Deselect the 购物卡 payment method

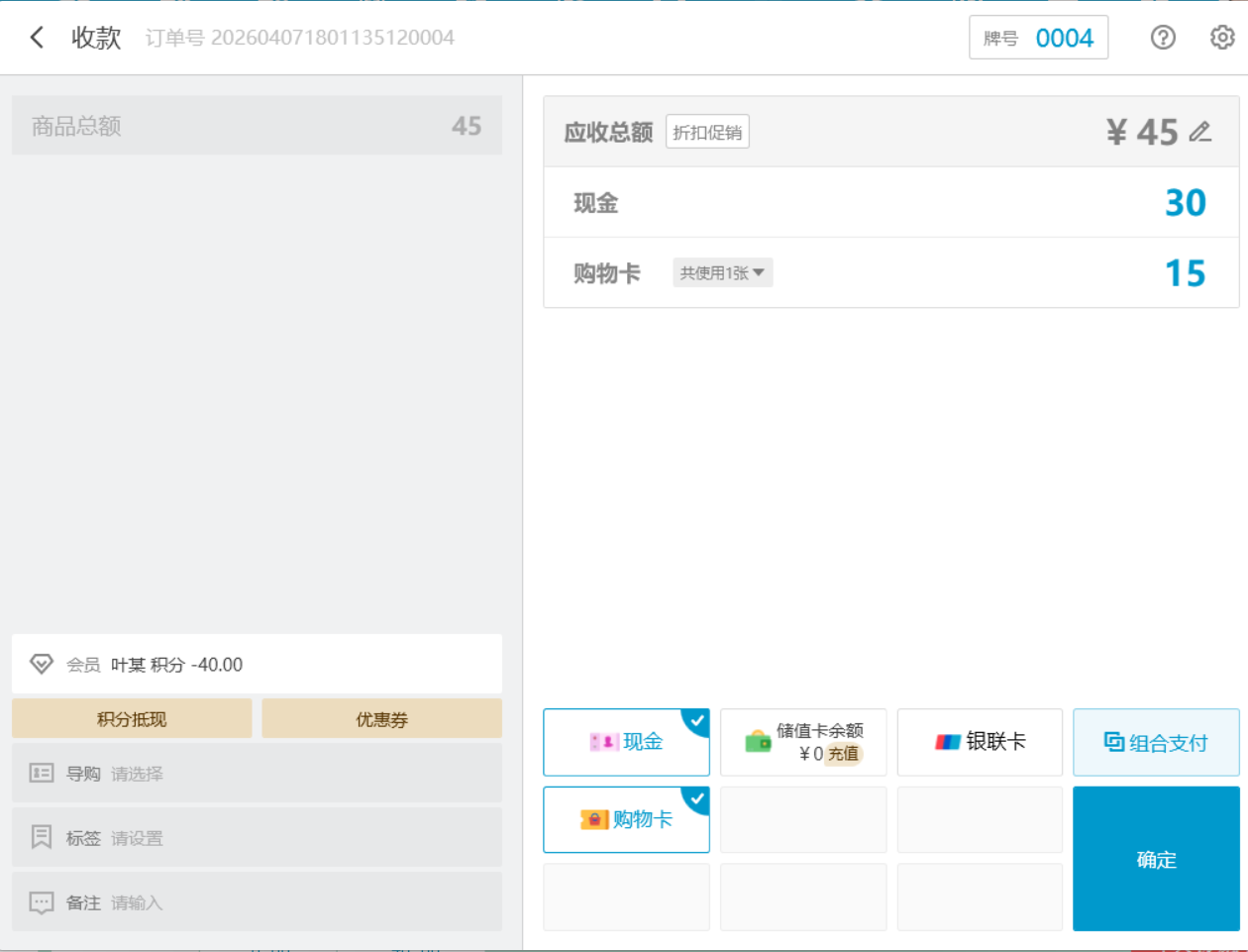(626, 819)
